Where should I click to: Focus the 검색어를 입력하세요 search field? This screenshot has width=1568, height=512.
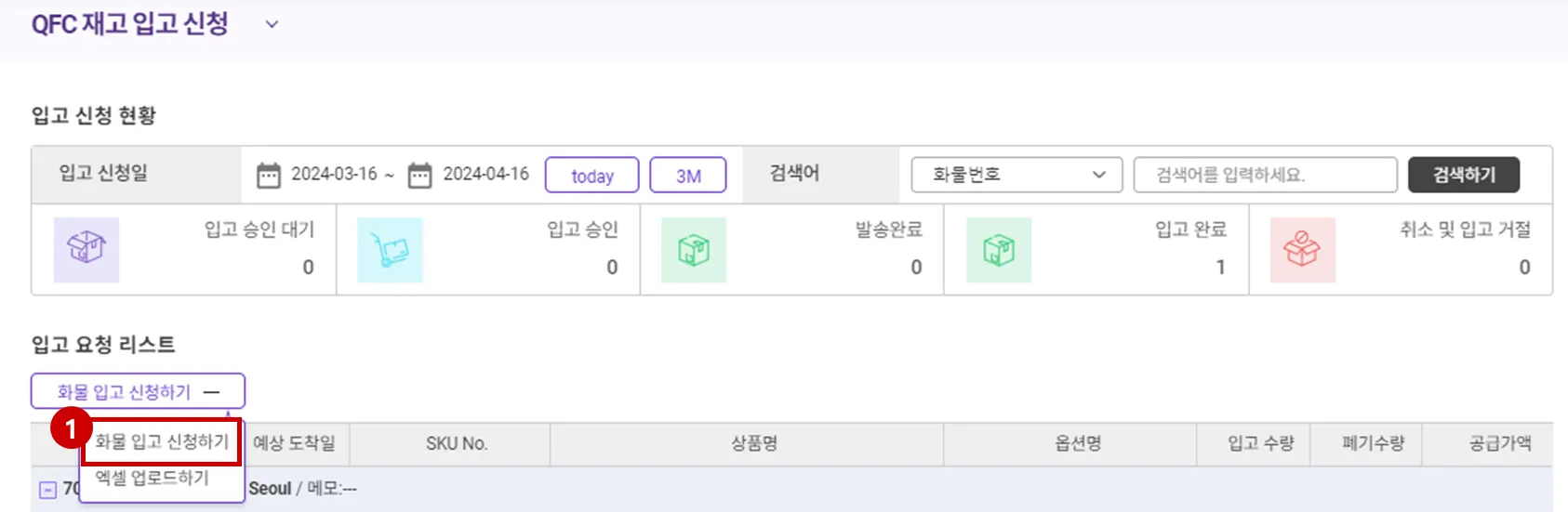point(1265,175)
